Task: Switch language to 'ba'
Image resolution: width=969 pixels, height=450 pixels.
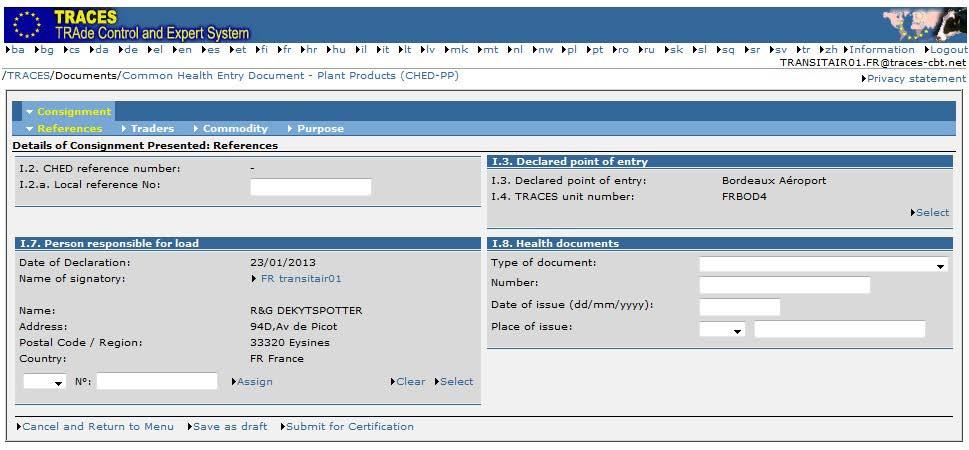Action: (15, 50)
